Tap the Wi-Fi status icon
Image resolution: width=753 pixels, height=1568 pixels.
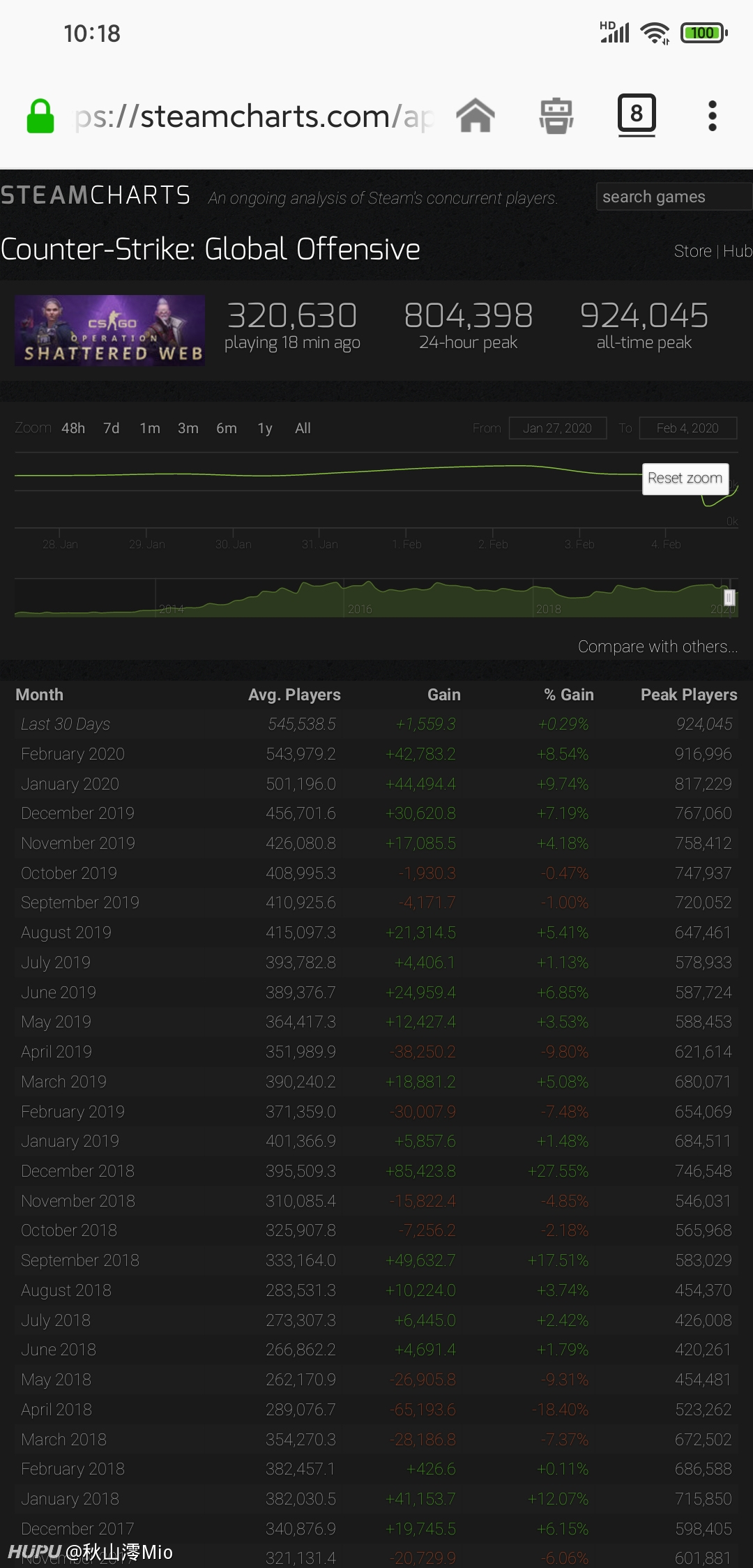click(x=655, y=33)
